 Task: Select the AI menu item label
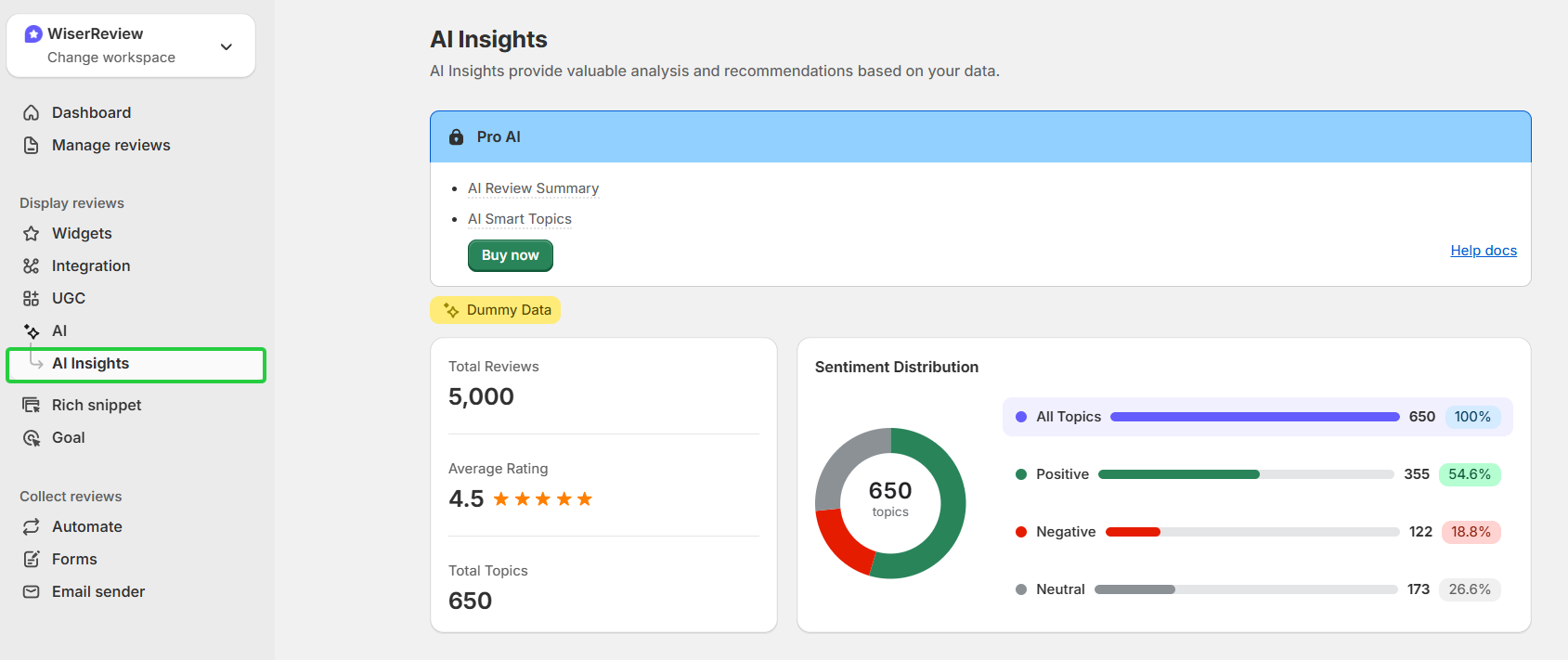tap(59, 330)
